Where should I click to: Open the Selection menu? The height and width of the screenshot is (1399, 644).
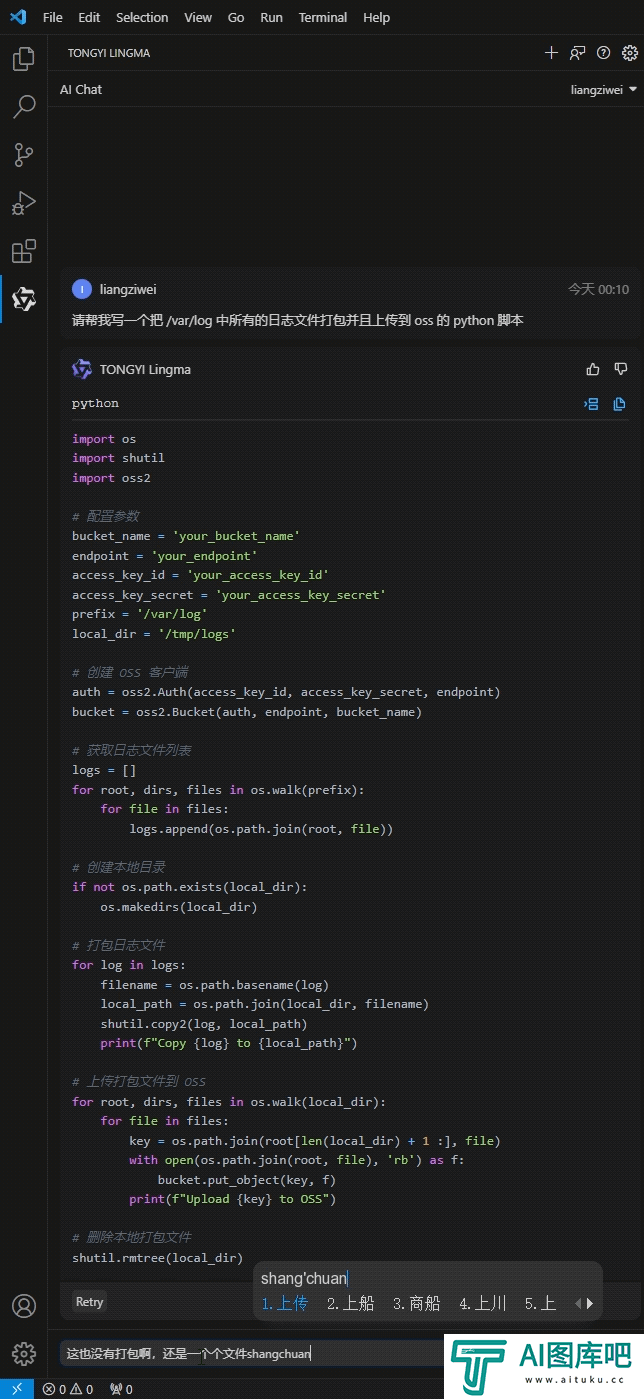tap(142, 17)
